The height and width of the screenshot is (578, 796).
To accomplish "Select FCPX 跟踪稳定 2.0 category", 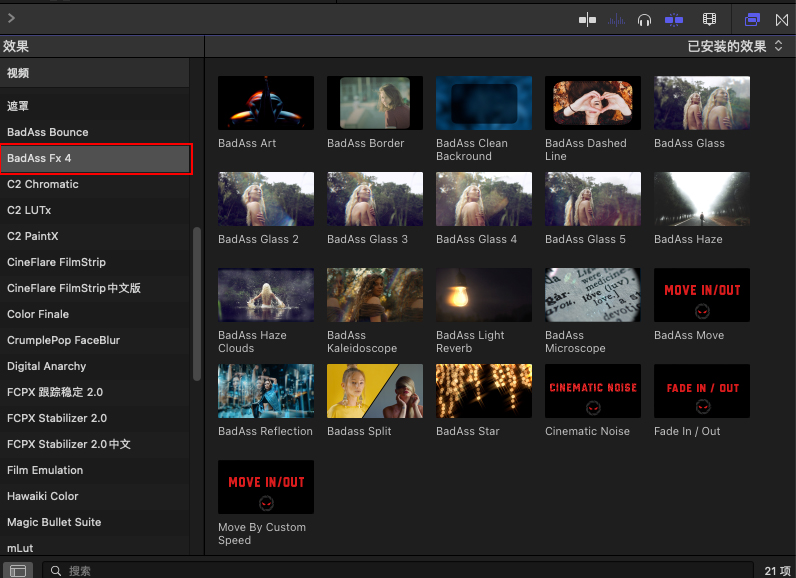I will [x=94, y=392].
